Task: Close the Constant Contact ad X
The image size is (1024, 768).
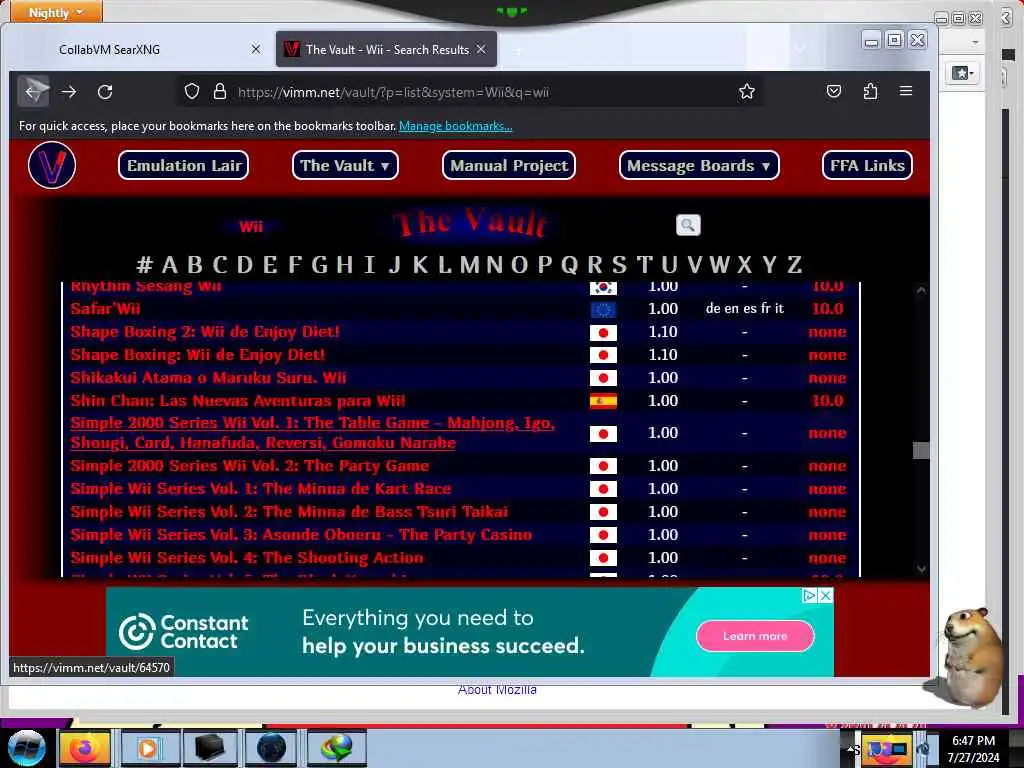Action: click(x=825, y=595)
